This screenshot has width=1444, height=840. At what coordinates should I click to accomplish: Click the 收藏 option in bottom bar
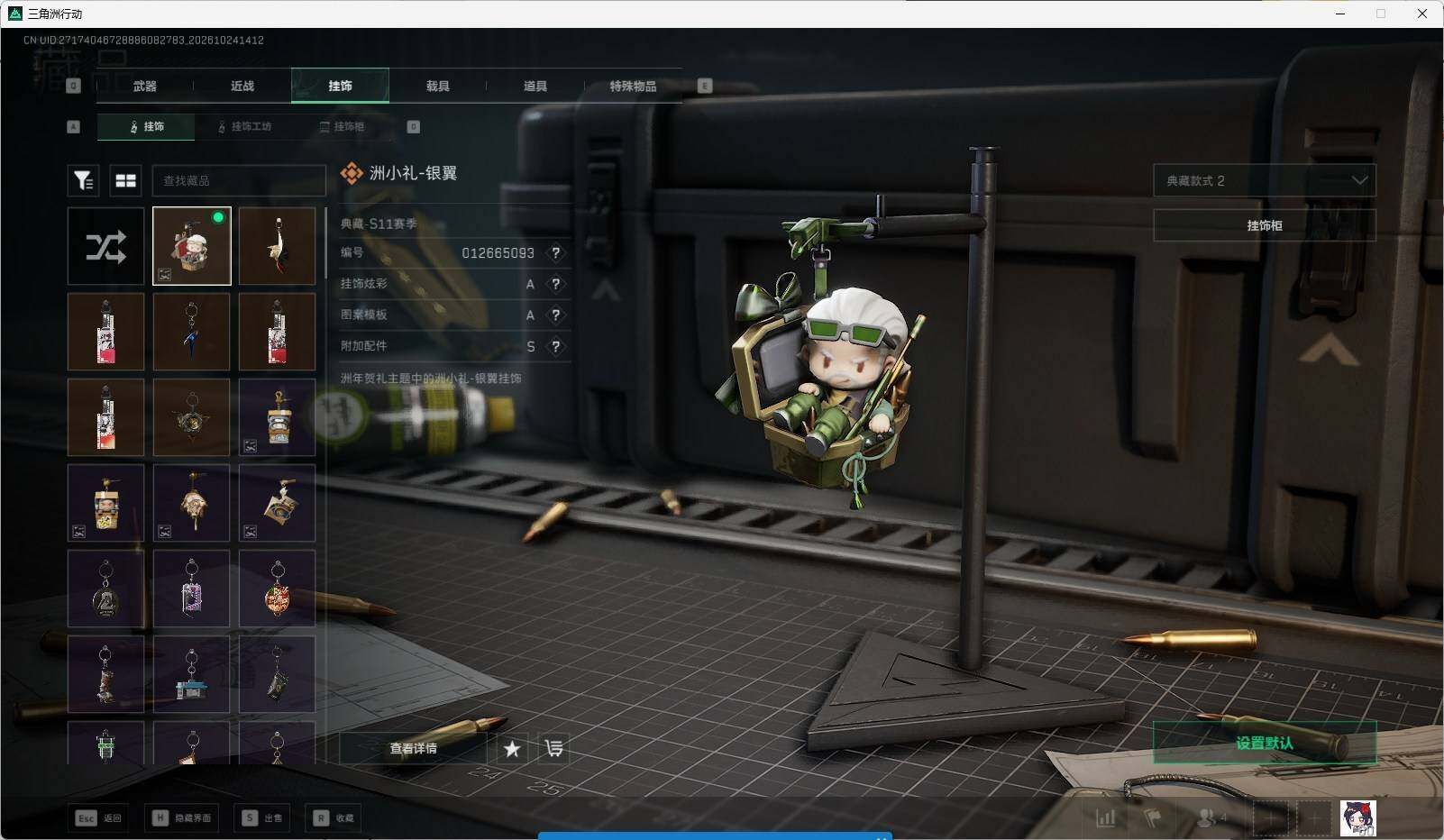[x=334, y=818]
